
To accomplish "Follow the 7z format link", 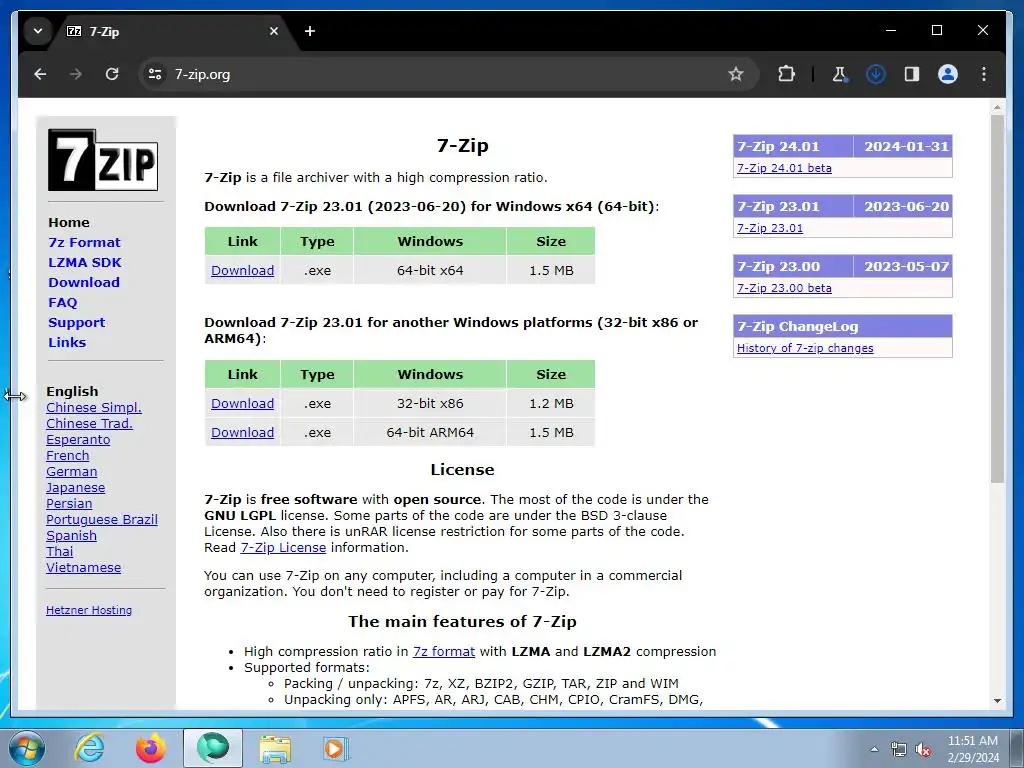I will [x=443, y=651].
